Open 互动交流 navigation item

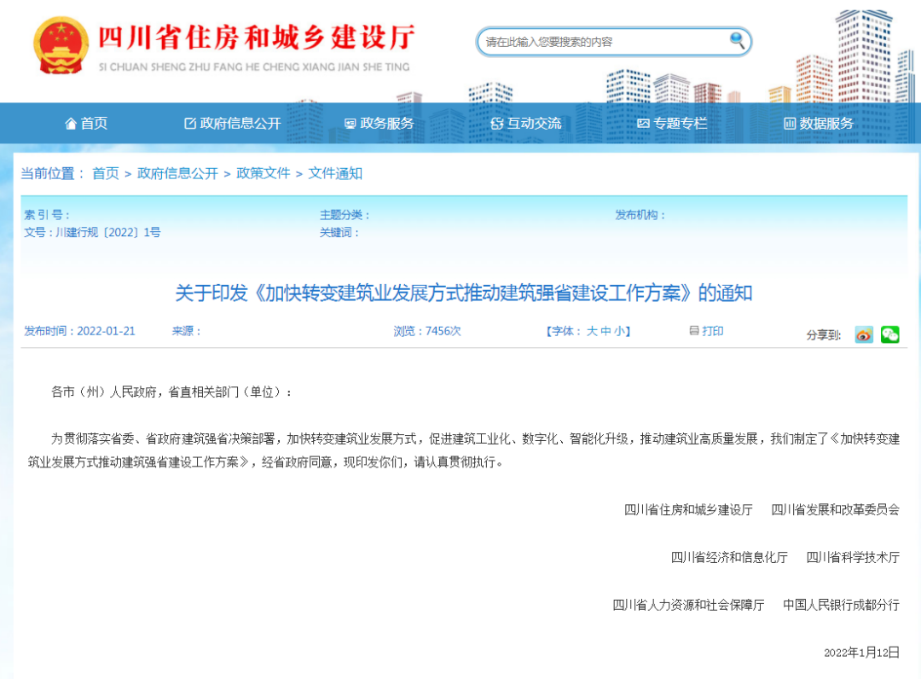(x=525, y=124)
